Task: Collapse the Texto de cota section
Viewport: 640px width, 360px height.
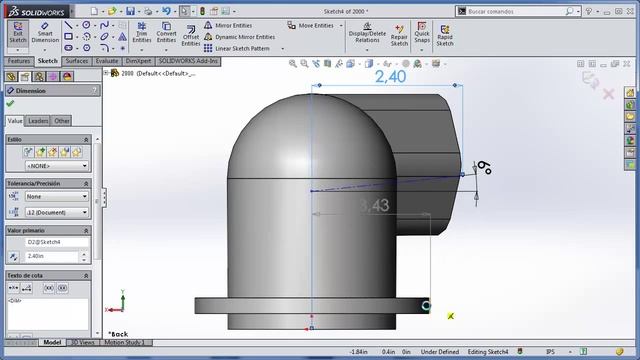Action: click(86, 276)
